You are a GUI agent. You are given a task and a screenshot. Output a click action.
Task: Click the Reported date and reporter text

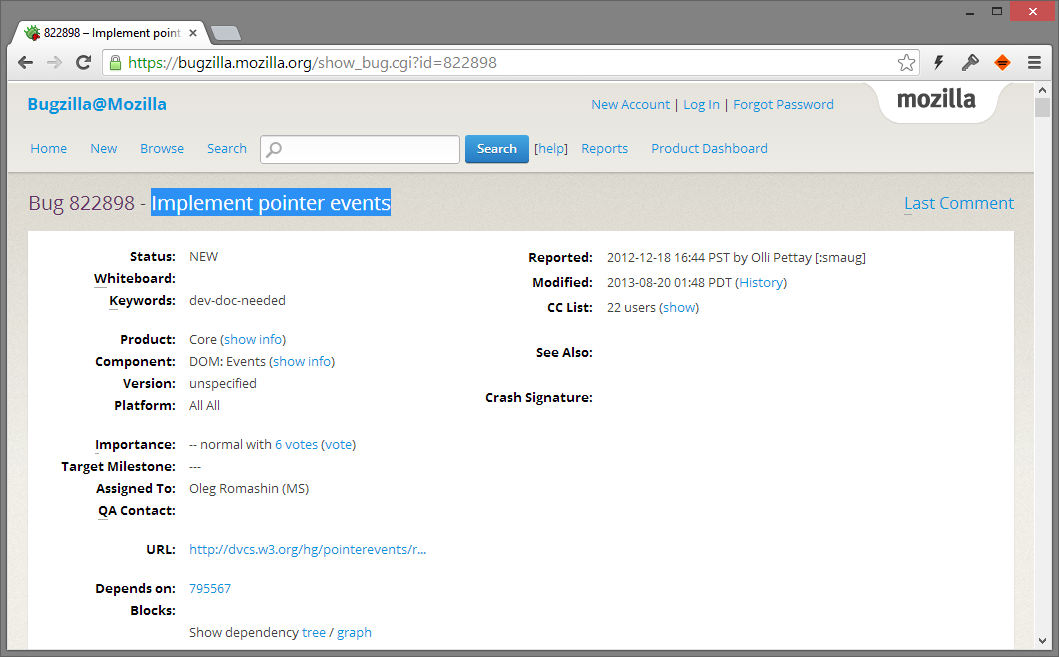click(x=736, y=257)
